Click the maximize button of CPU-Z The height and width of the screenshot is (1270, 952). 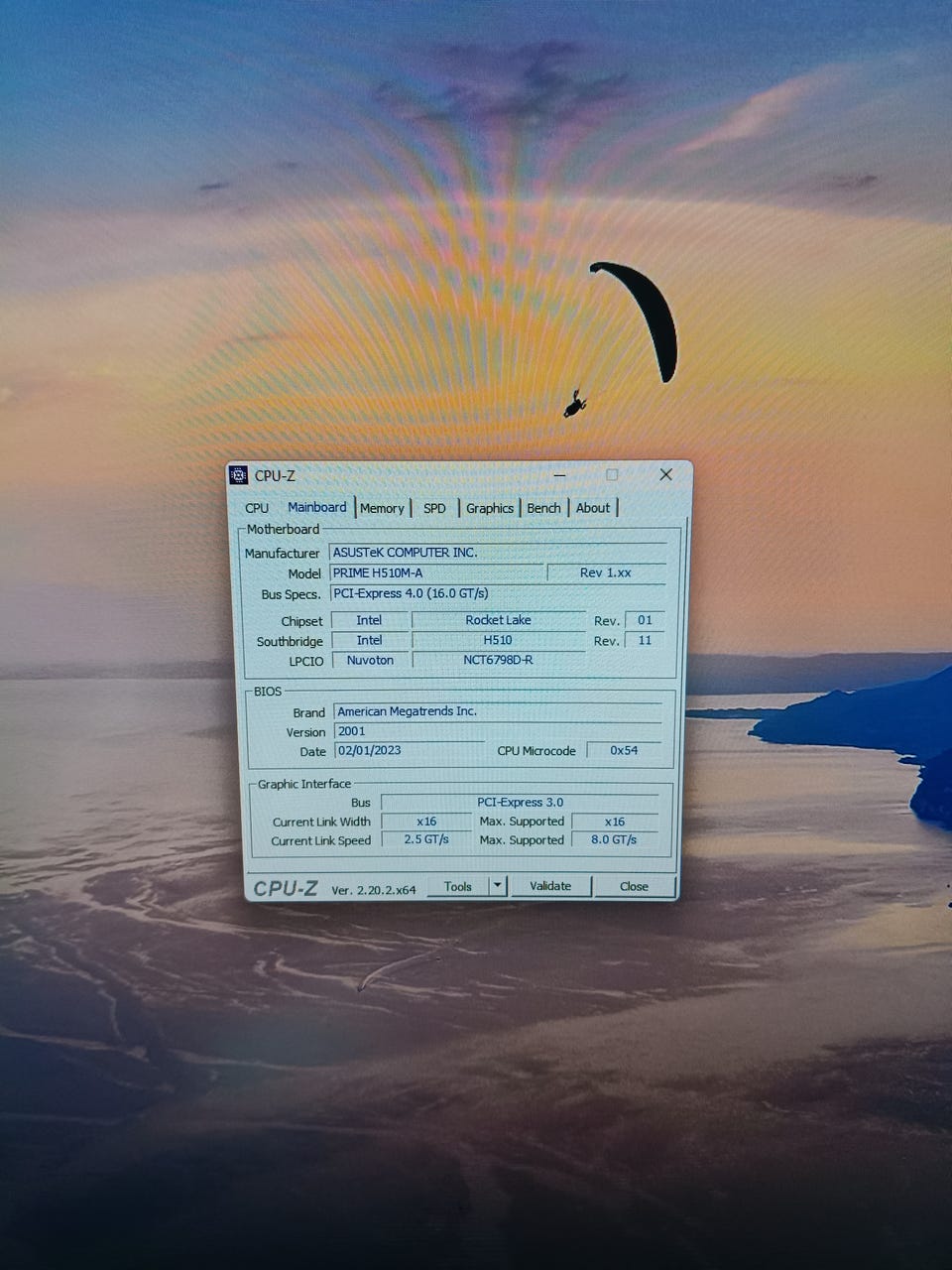coord(612,475)
